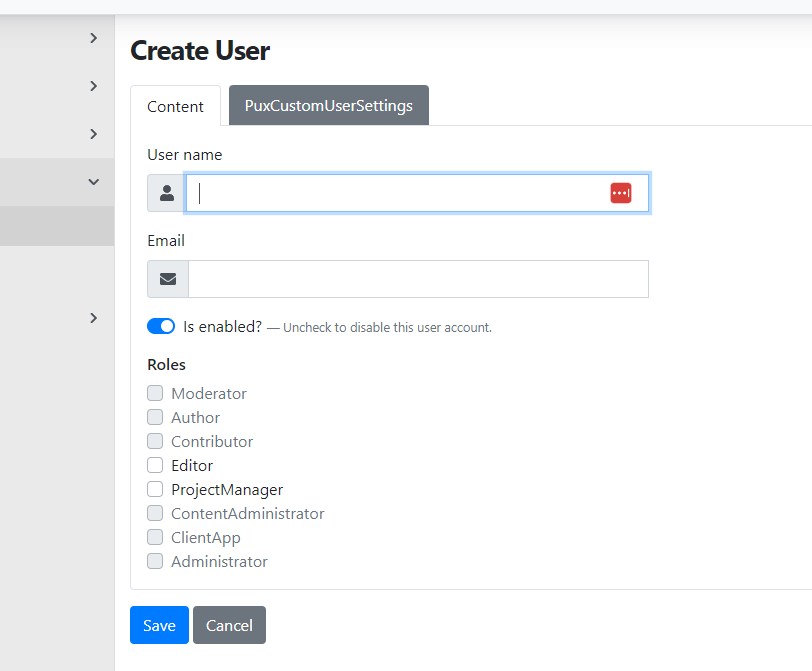
Task: Expand the topmost sidebar chevron
Action: (94, 38)
